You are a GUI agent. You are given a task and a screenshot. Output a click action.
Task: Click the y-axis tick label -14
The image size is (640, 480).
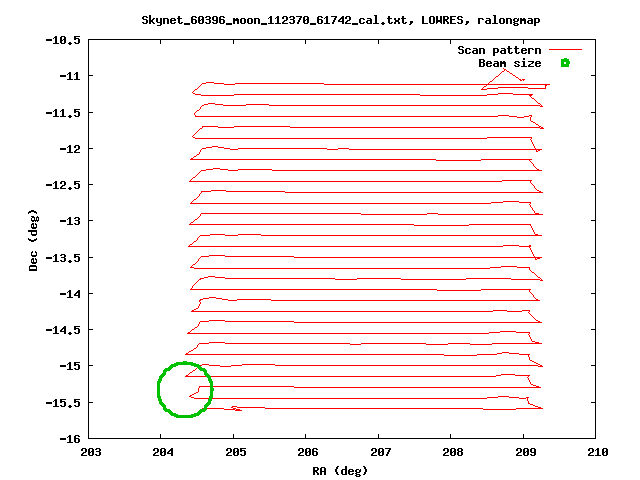click(x=70, y=293)
